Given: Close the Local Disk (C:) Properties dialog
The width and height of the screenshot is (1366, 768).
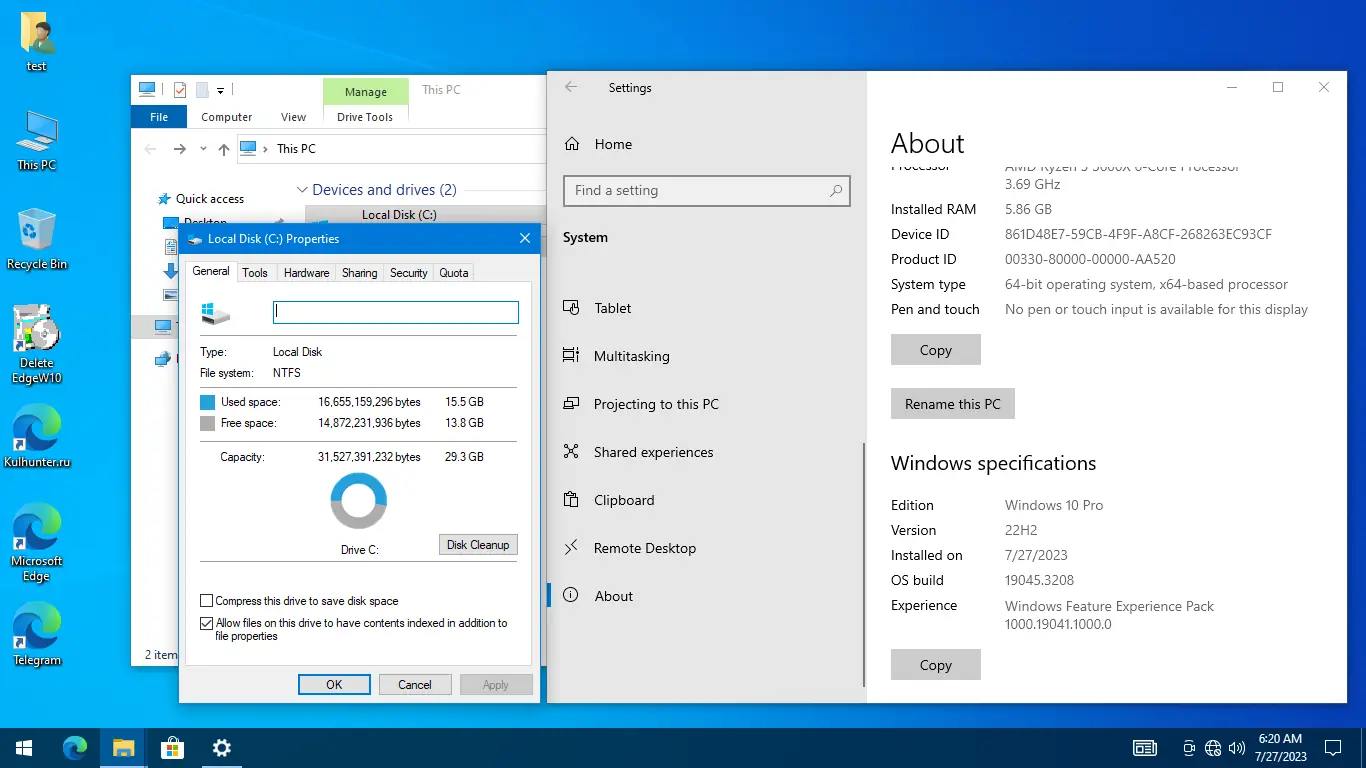Looking at the screenshot, I should tap(525, 239).
